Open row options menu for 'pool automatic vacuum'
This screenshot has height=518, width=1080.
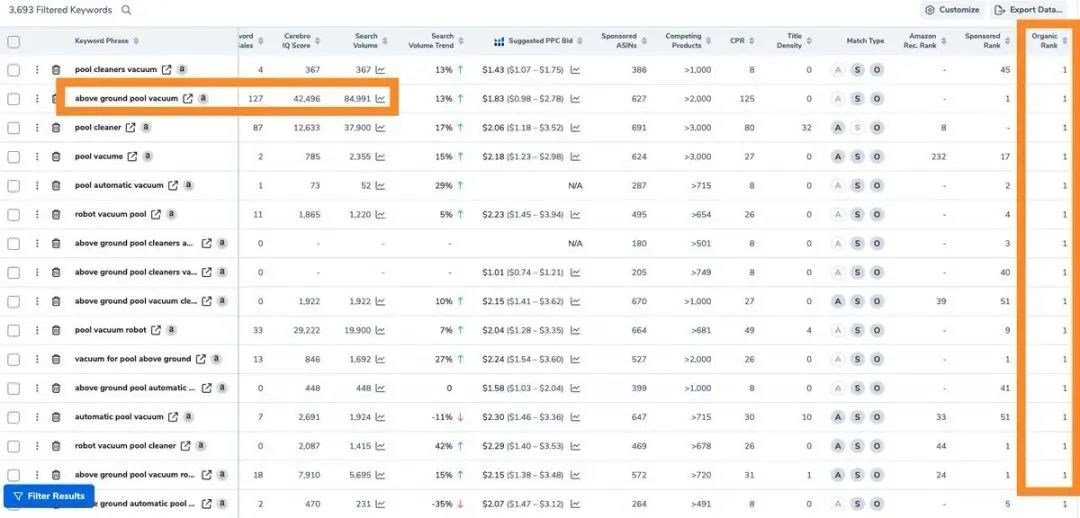(x=37, y=185)
